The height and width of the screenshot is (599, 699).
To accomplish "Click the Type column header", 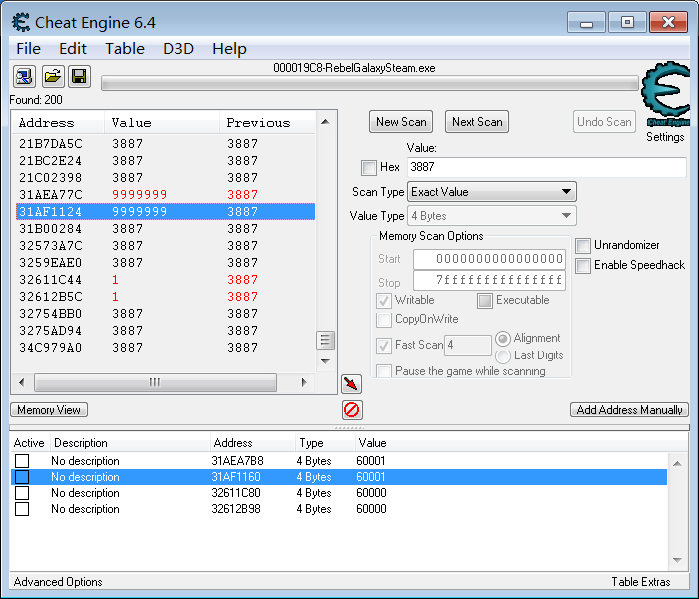I will pos(325,443).
